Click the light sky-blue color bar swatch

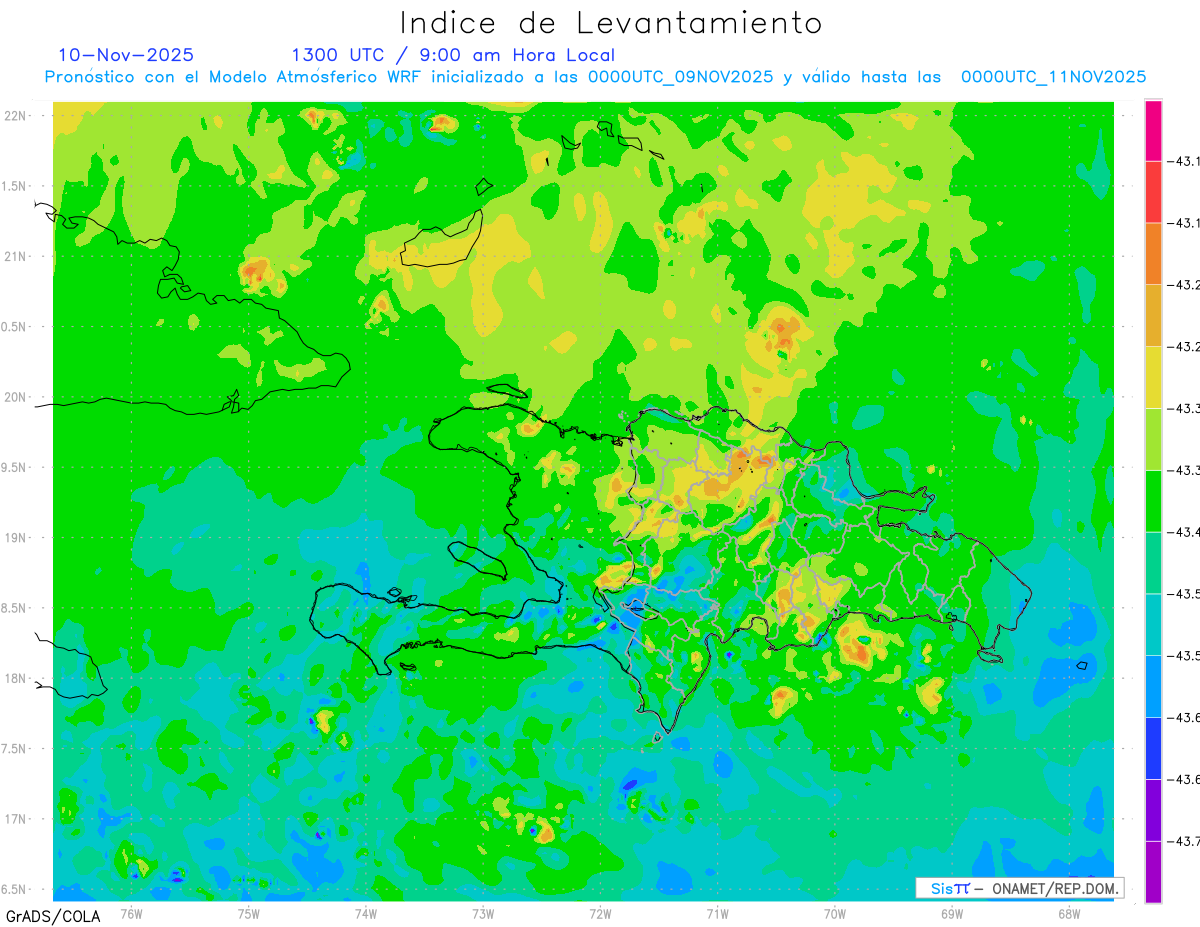tap(1153, 686)
